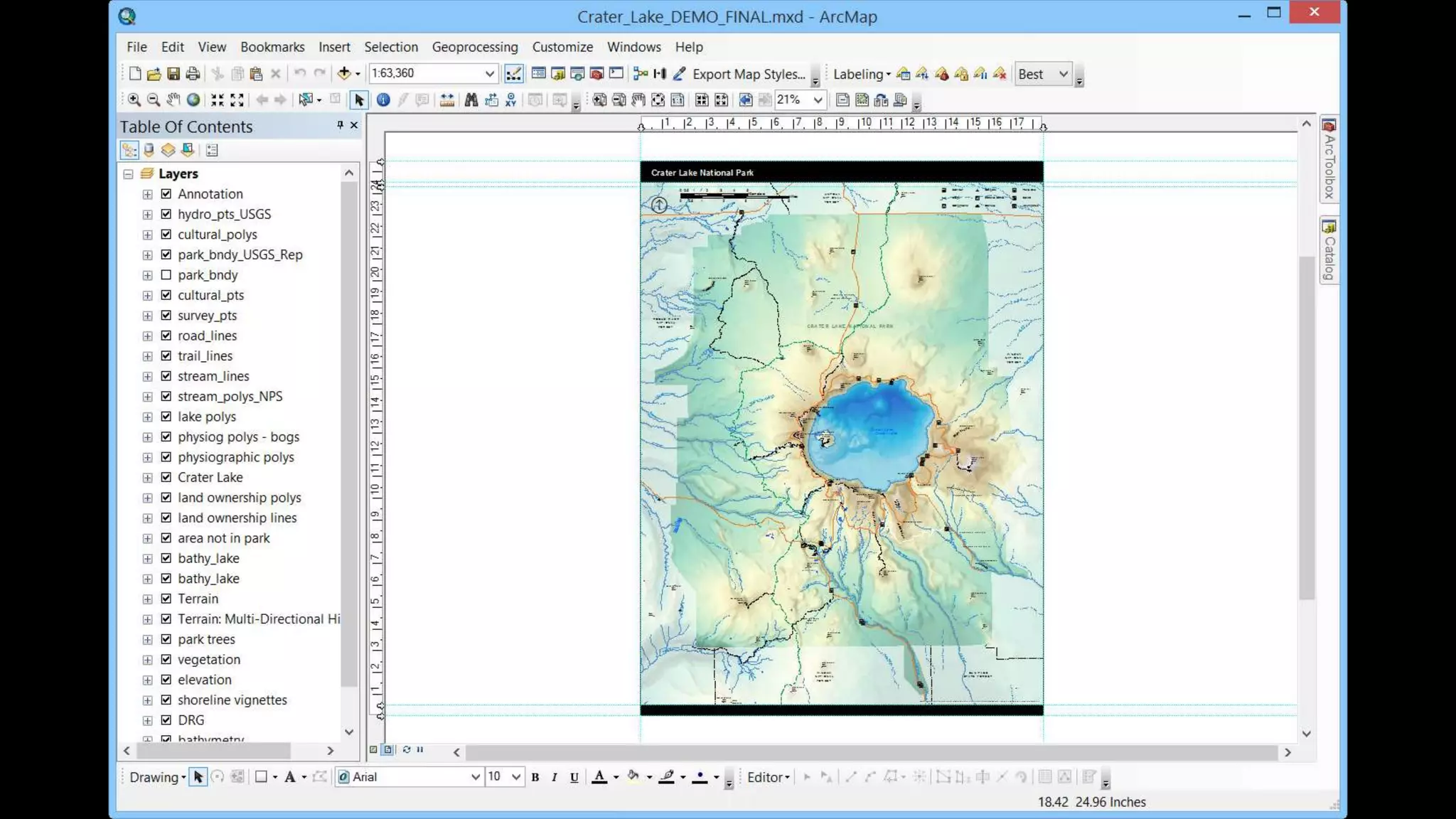Enable the park_bndy layer checkbox
1456x819 pixels.
(x=166, y=275)
